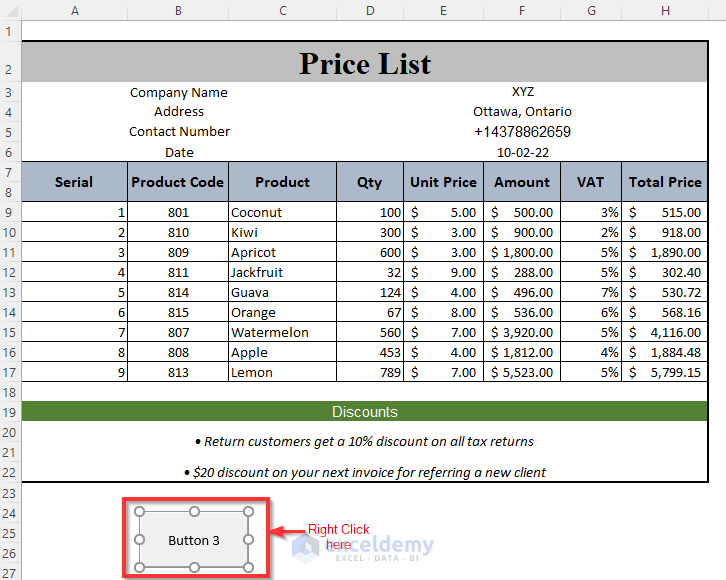
Task: Click the Coconut product cell
Action: tap(282, 212)
